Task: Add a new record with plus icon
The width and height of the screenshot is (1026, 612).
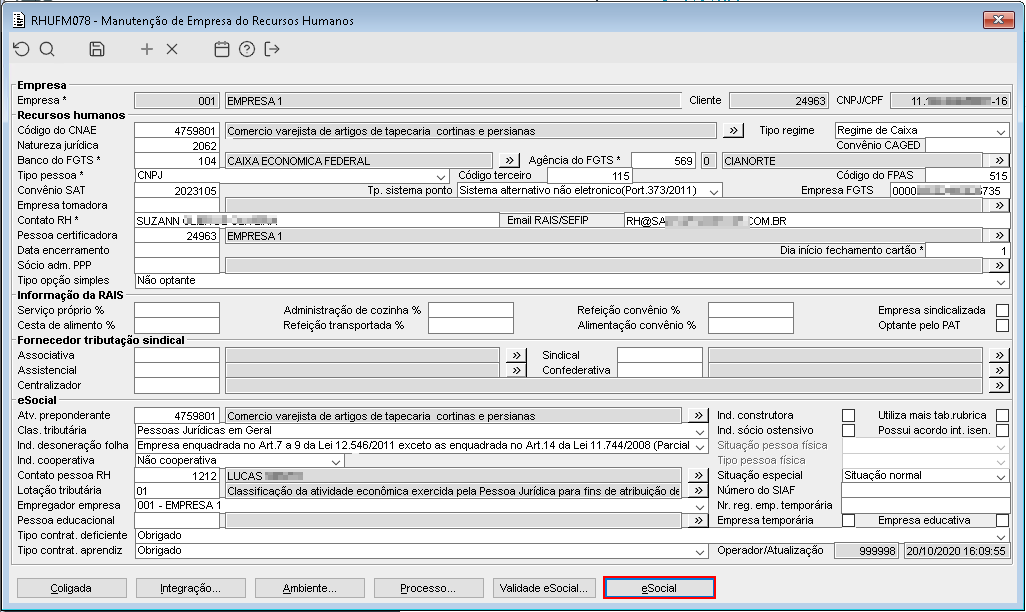Action: [147, 49]
